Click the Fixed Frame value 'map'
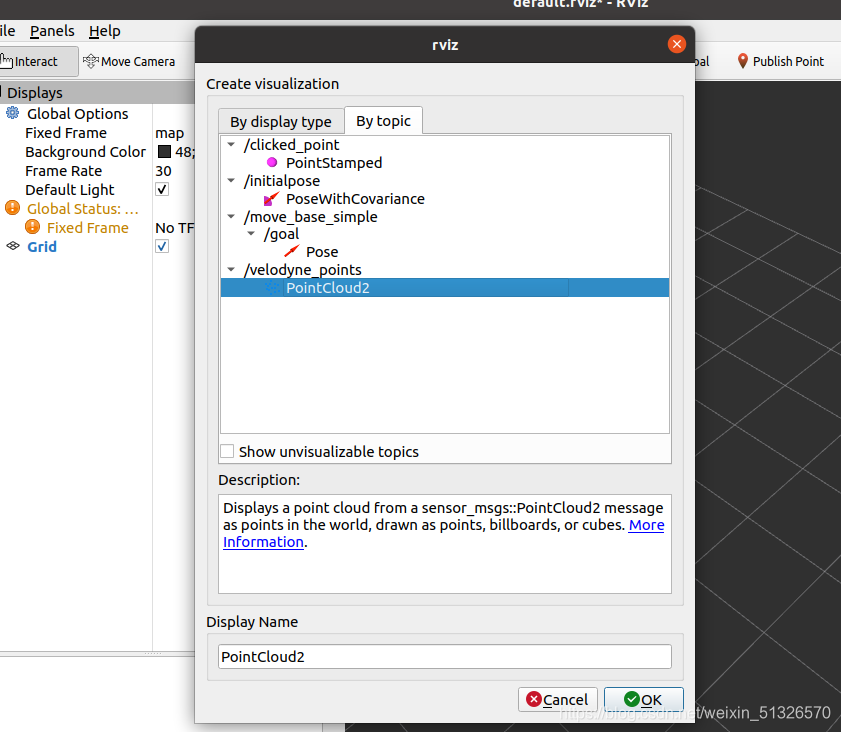This screenshot has height=732, width=841. click(x=169, y=133)
